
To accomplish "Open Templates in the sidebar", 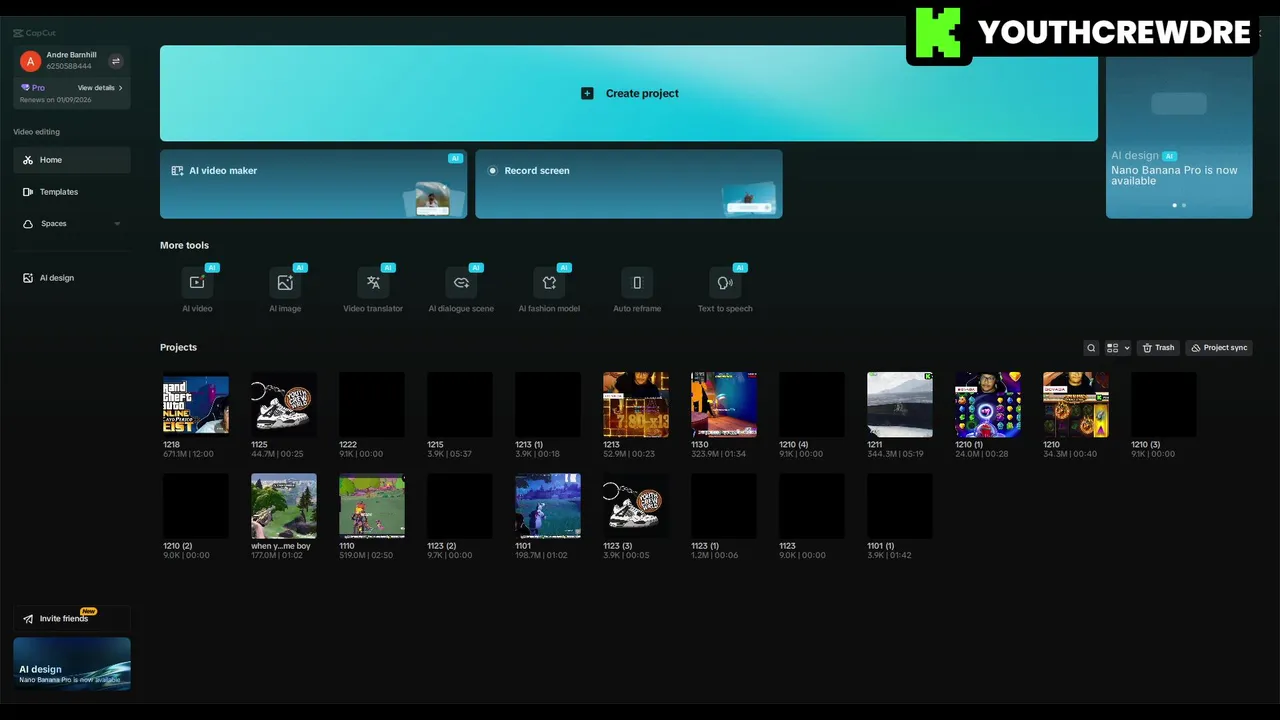I will click(72, 192).
